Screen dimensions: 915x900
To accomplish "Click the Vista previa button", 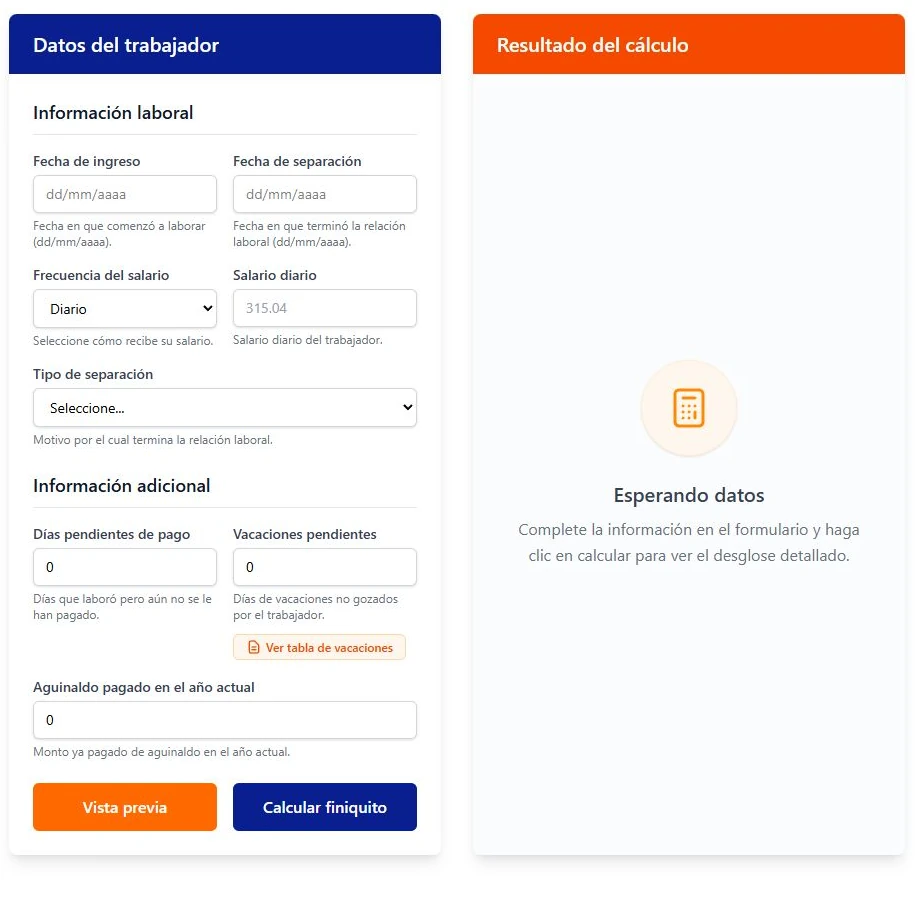I will (125, 807).
